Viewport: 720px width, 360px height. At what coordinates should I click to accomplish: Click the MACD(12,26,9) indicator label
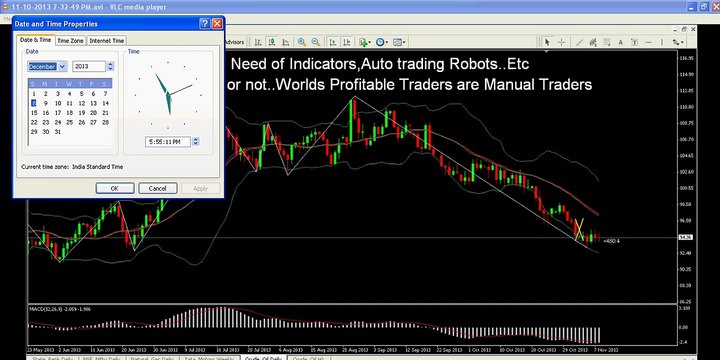tap(60, 309)
